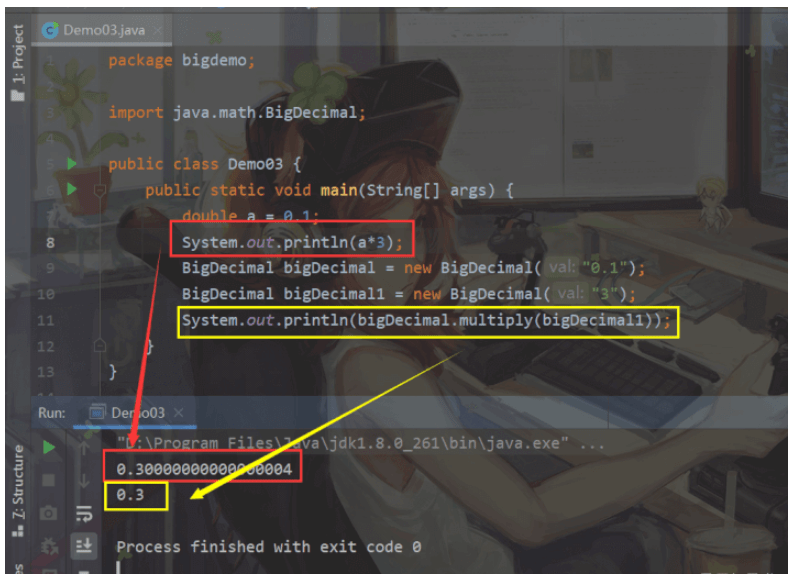This screenshot has width=795, height=574.
Task: Place the cursor on the println(a*3) line
Action: [292, 243]
